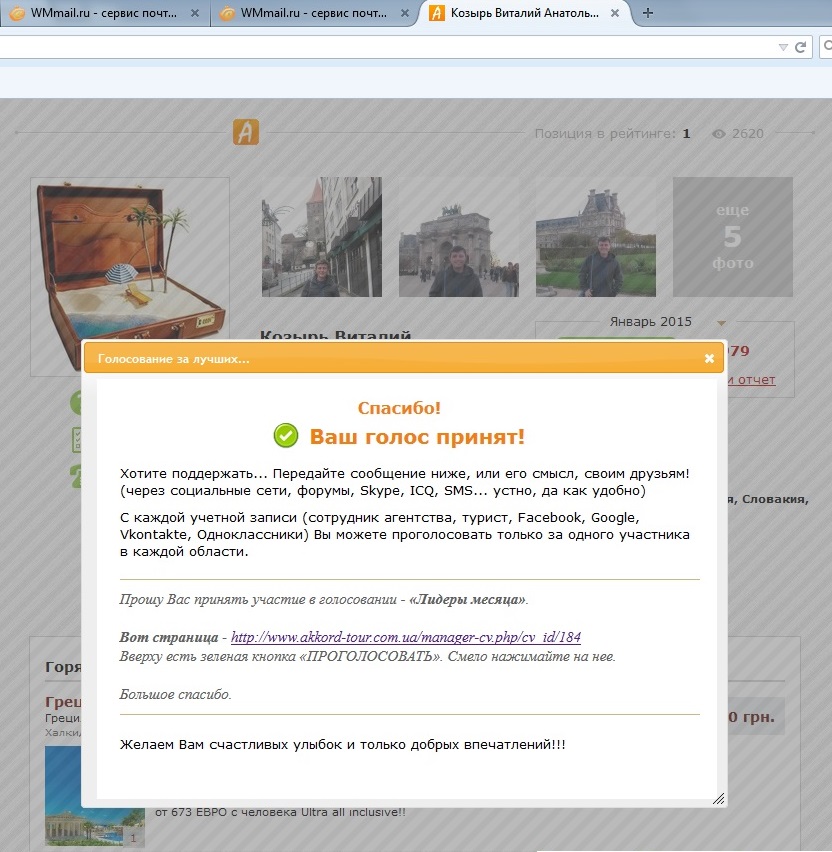Open the address bar history dropdown arrow
This screenshot has height=852, width=832.
[783, 47]
